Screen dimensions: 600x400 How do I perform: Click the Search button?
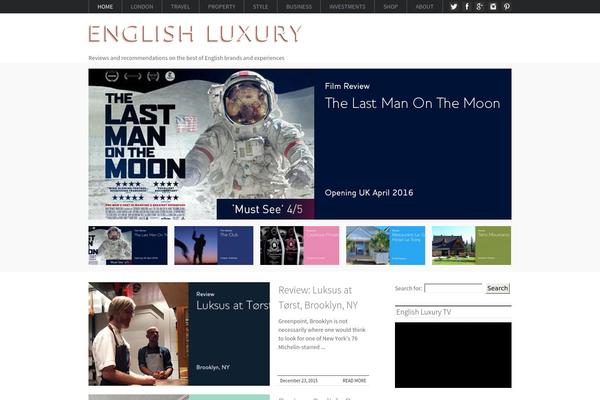pos(497,288)
